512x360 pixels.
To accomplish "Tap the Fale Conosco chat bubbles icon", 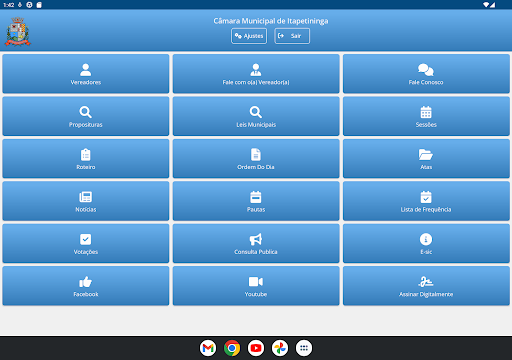I will [426, 70].
